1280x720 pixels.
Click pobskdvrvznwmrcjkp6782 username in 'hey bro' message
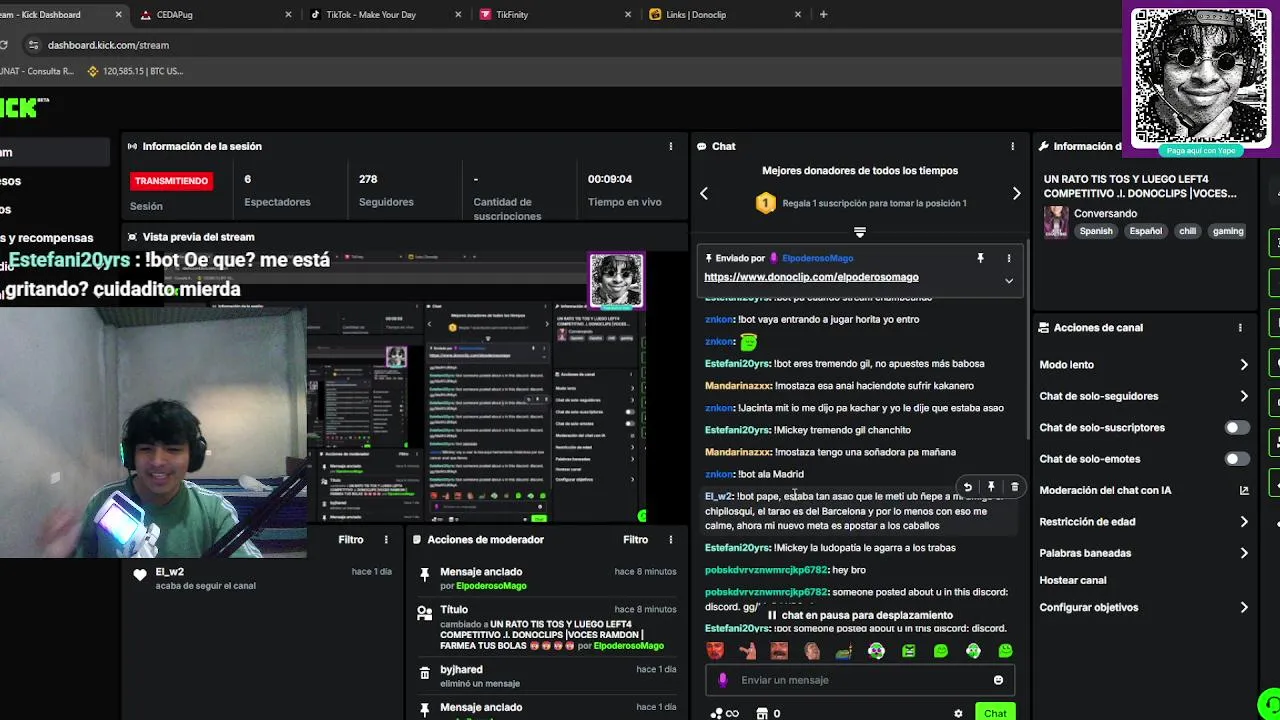click(766, 570)
